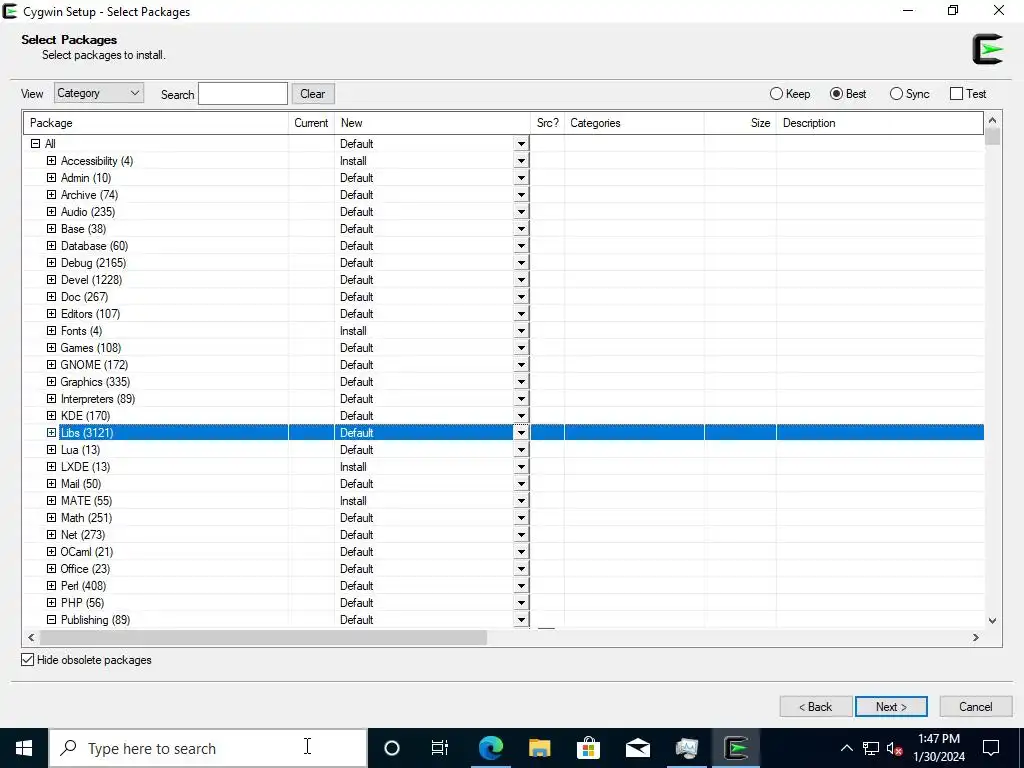Select the PHP (56) row
Image resolution: width=1024 pixels, height=768 pixels.
pos(504,602)
